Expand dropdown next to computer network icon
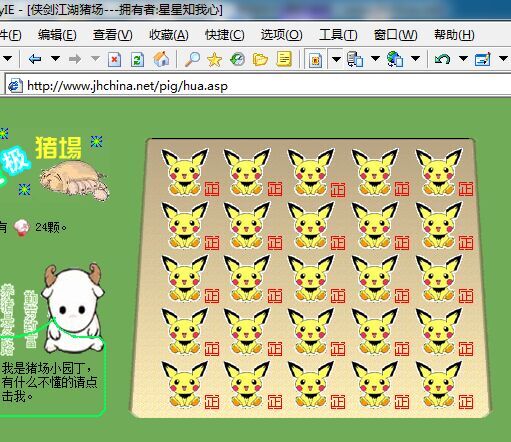Image resolution: width=511 pixels, height=442 pixels. coord(375,59)
